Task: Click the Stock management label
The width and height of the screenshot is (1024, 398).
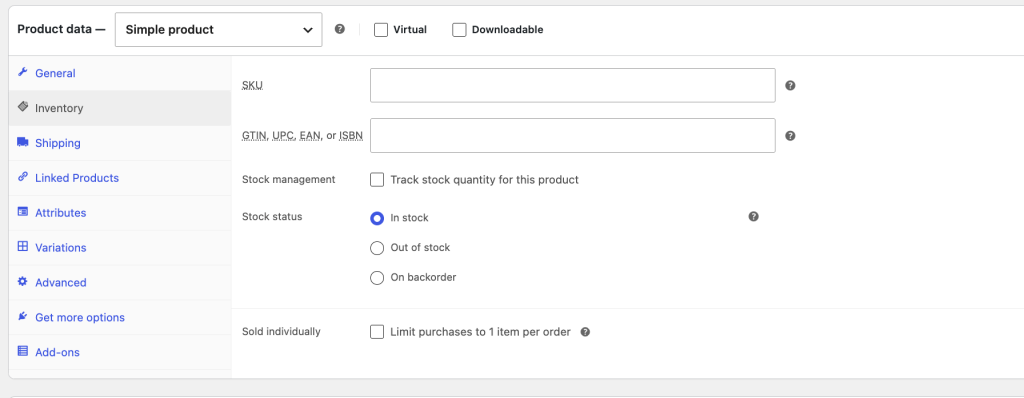Action: [289, 179]
